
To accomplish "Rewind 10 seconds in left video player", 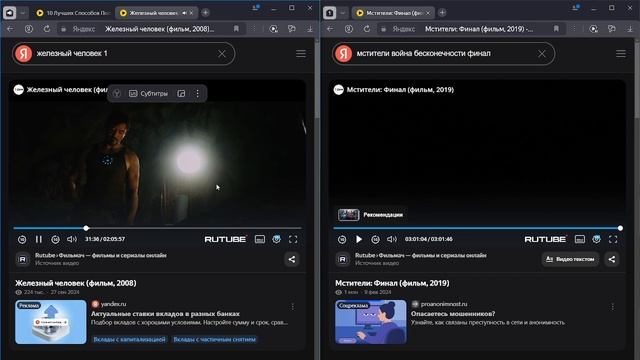I will click(22, 239).
